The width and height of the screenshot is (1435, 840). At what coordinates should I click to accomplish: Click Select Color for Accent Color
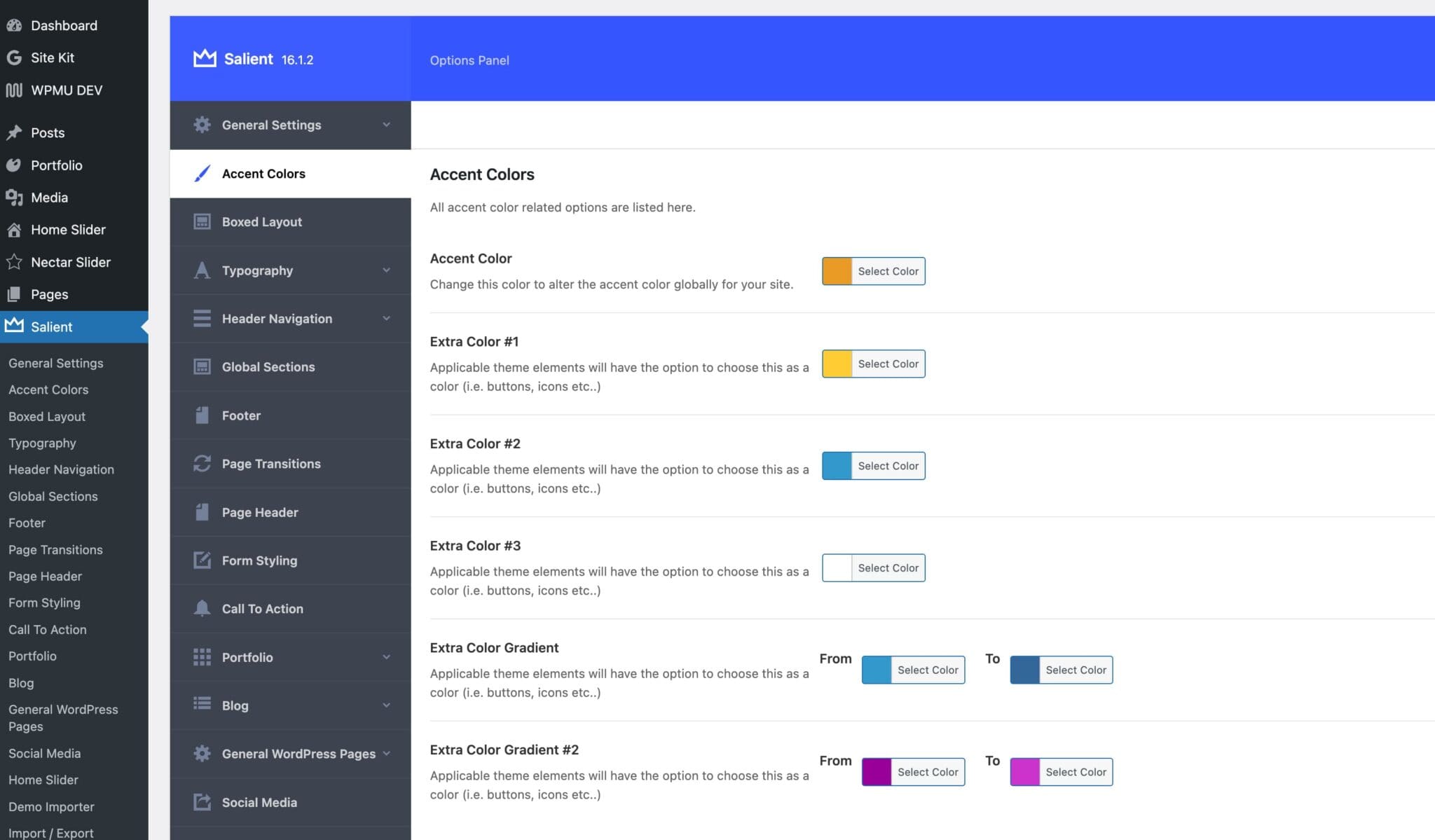888,271
